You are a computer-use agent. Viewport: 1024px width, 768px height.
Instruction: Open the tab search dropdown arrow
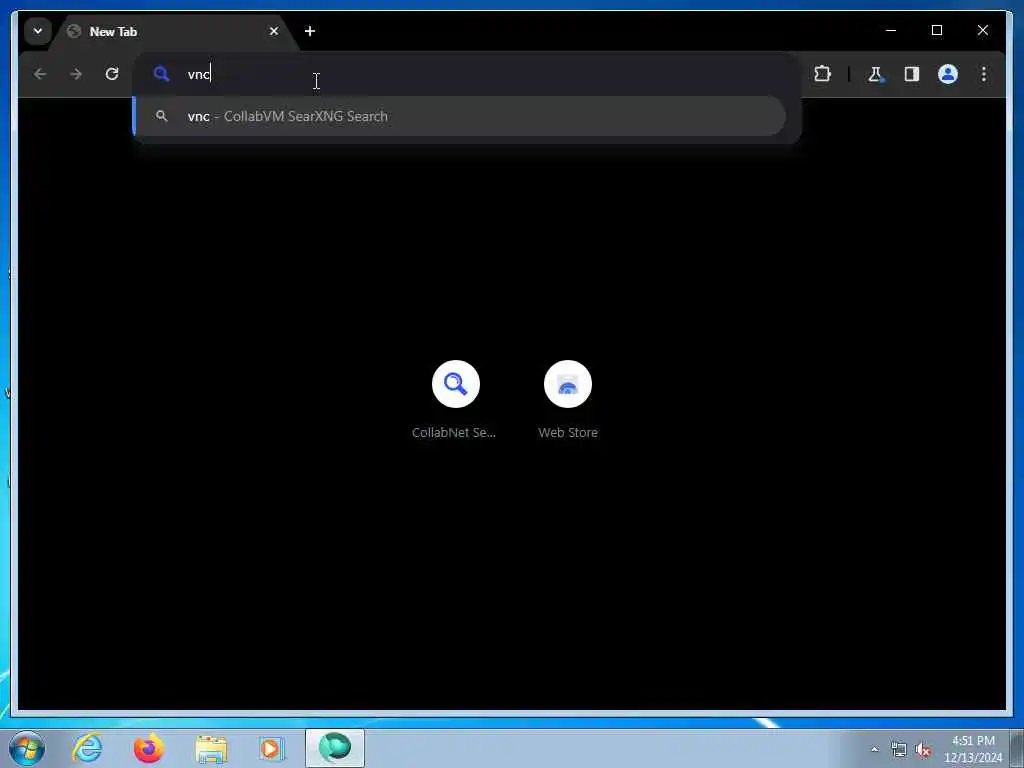(x=38, y=31)
